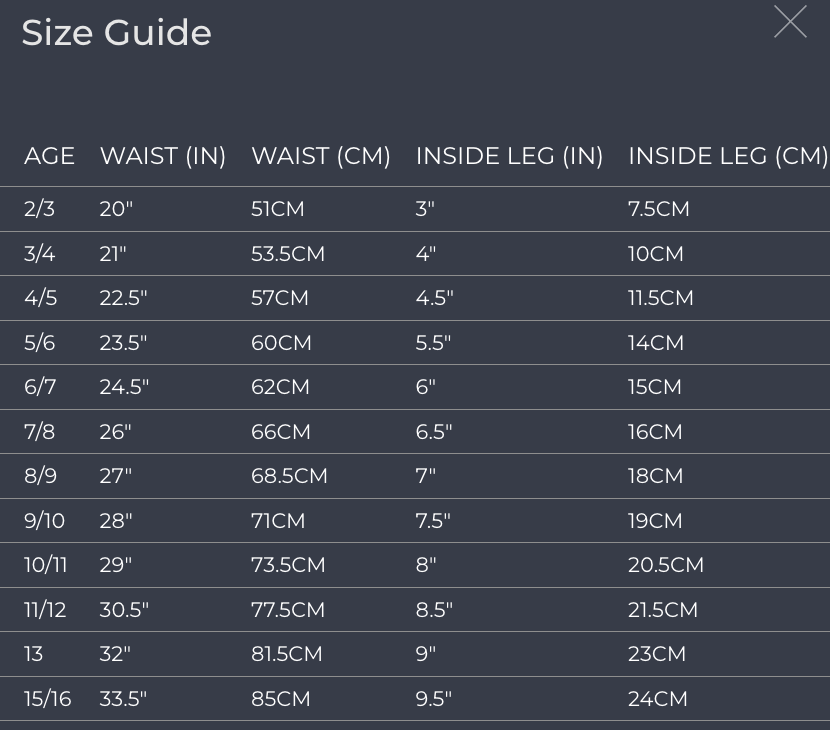830x730 pixels.
Task: Select the WAIST (IN) column header
Action: click(x=163, y=156)
